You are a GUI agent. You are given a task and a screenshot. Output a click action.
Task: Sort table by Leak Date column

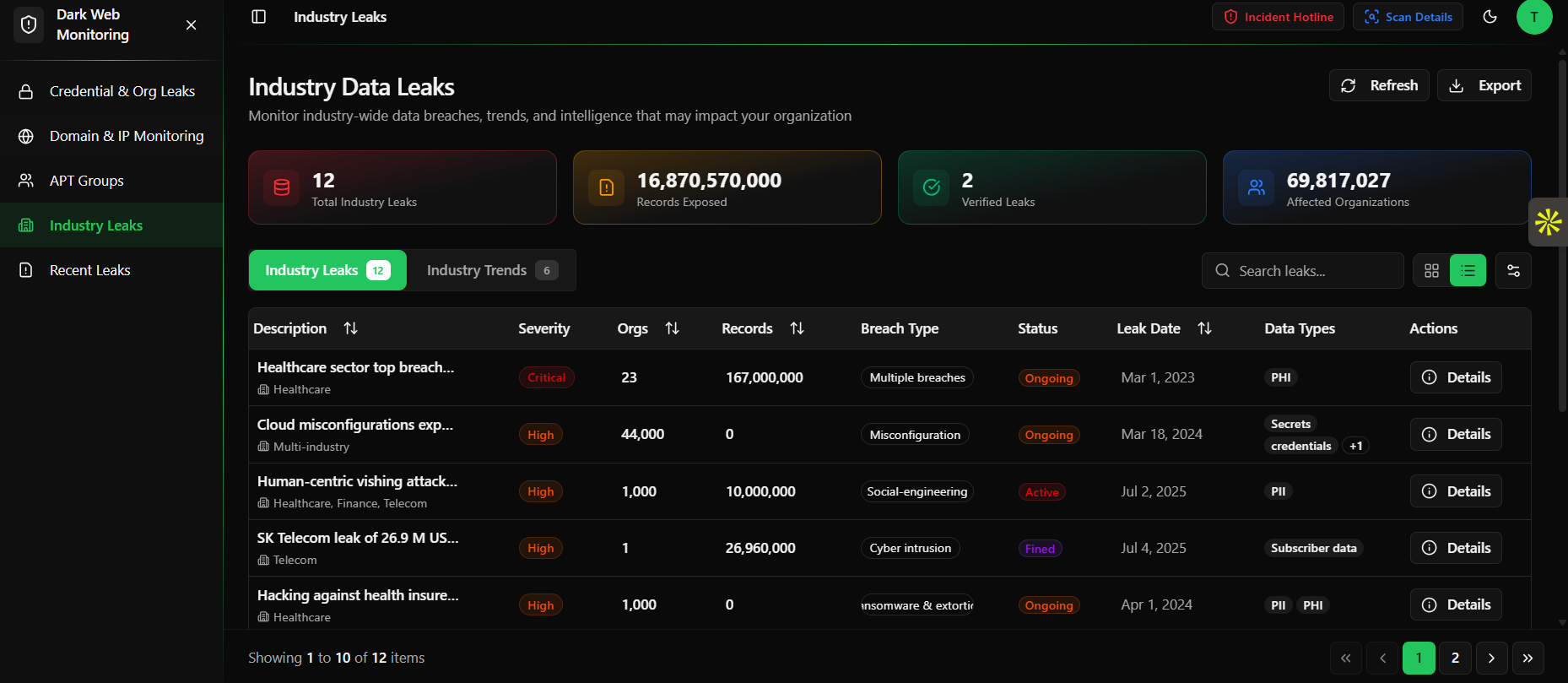(x=1204, y=328)
